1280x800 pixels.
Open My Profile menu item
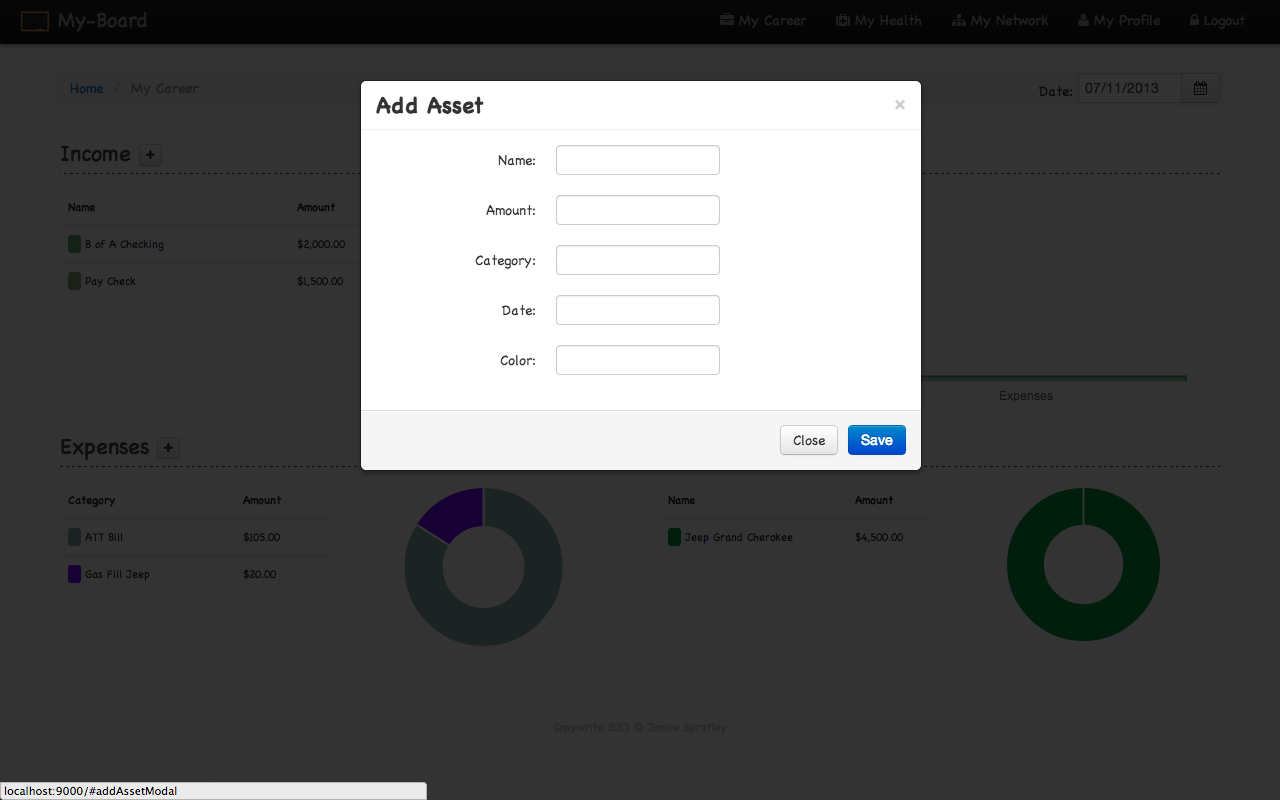tap(1119, 20)
